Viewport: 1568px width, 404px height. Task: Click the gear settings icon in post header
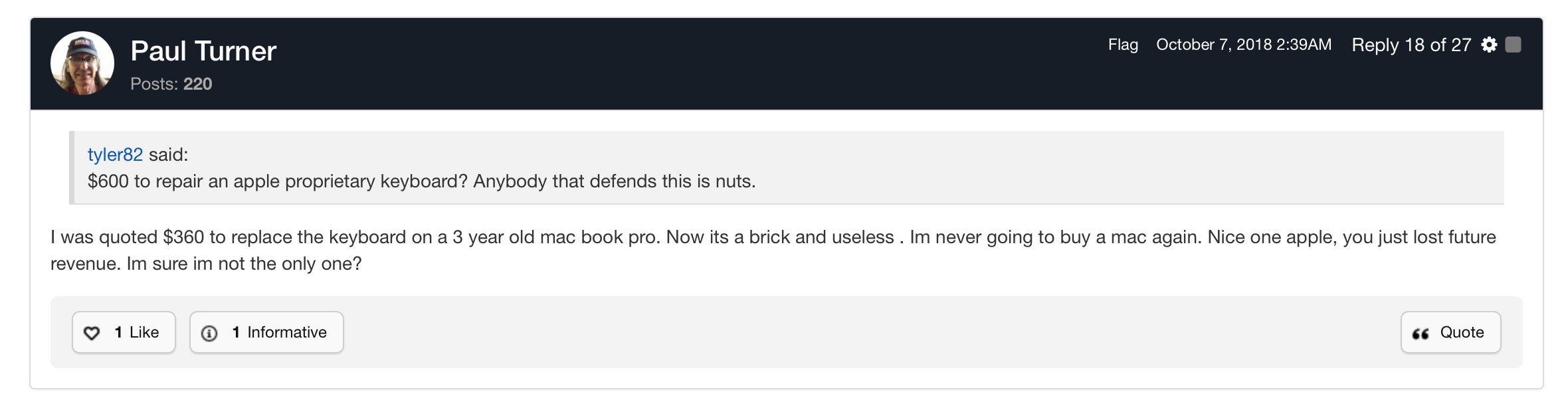tap(1490, 45)
